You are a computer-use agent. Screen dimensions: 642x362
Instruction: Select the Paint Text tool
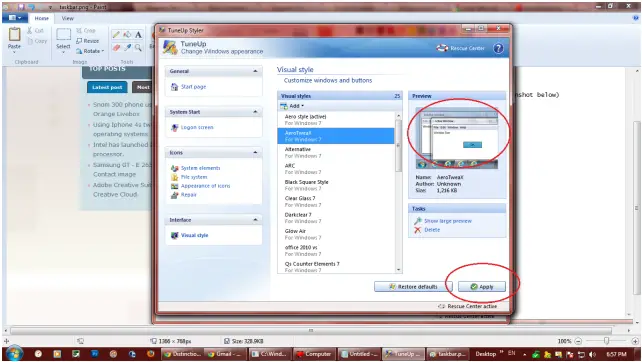click(x=138, y=35)
